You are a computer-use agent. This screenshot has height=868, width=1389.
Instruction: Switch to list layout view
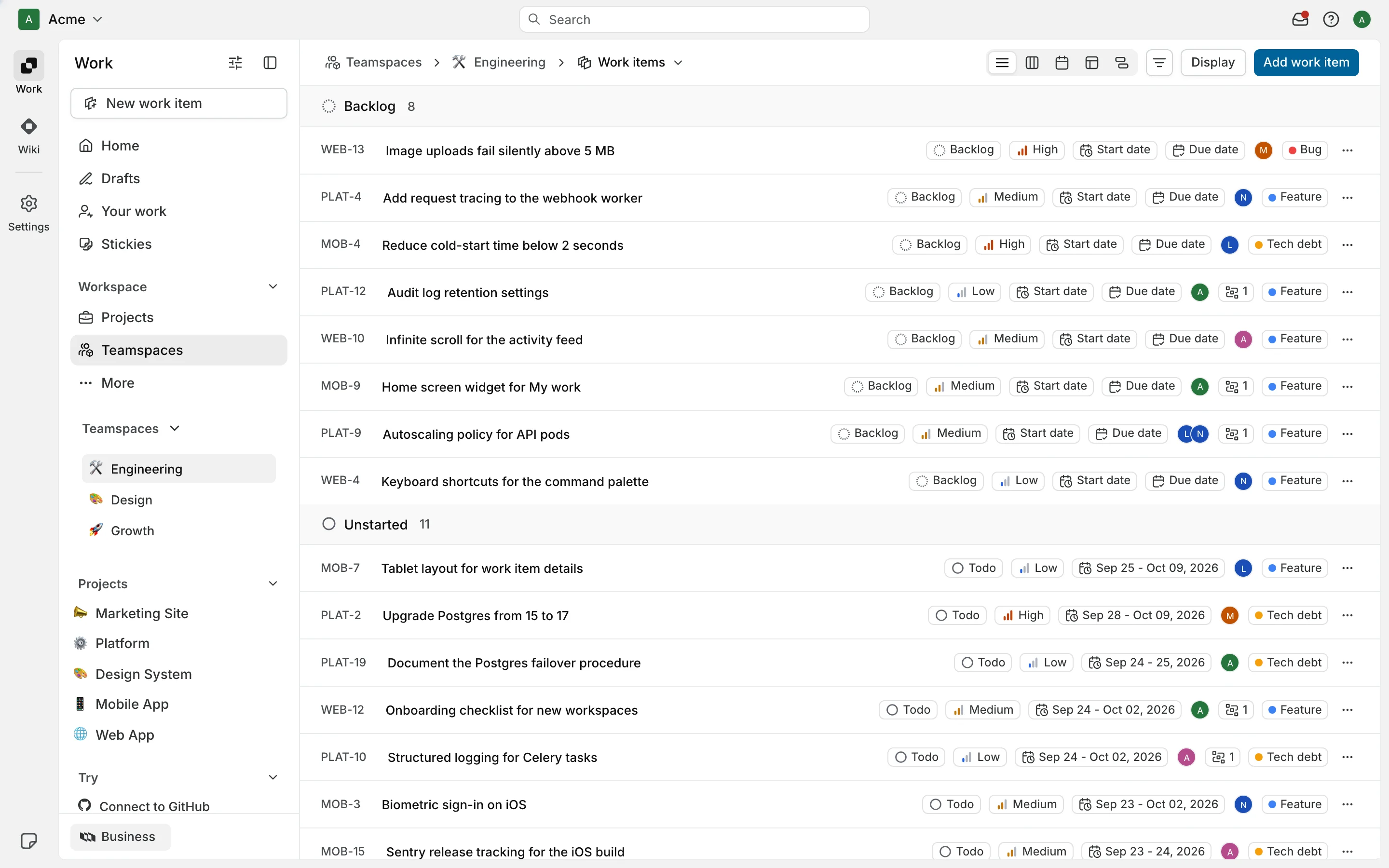1002,63
